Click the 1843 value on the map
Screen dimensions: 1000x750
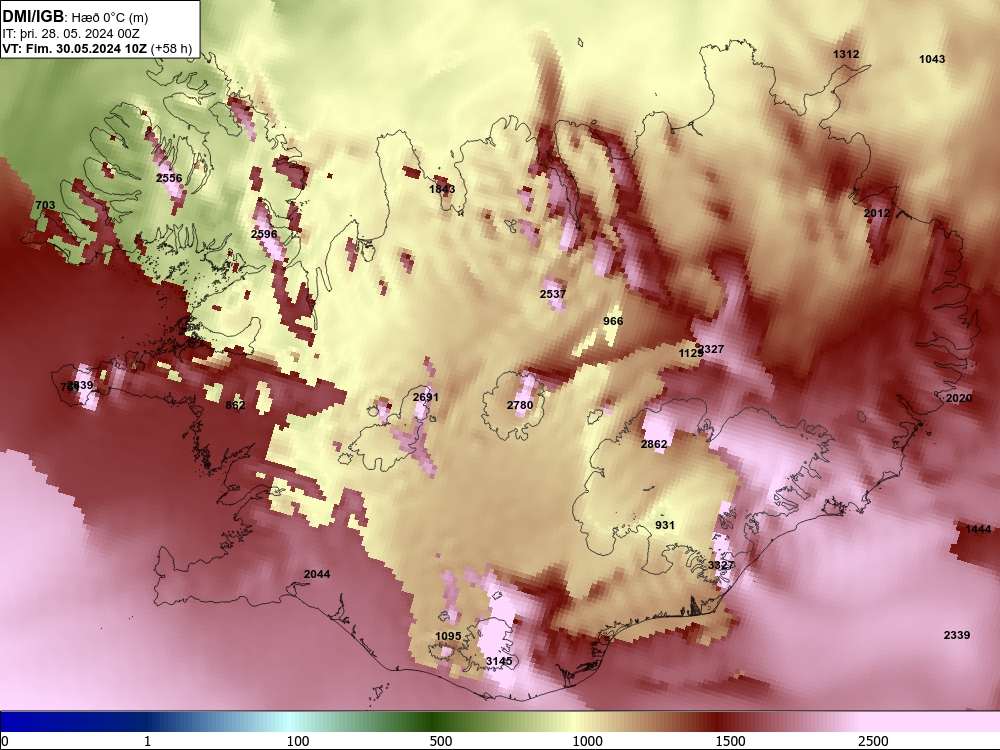click(x=442, y=189)
